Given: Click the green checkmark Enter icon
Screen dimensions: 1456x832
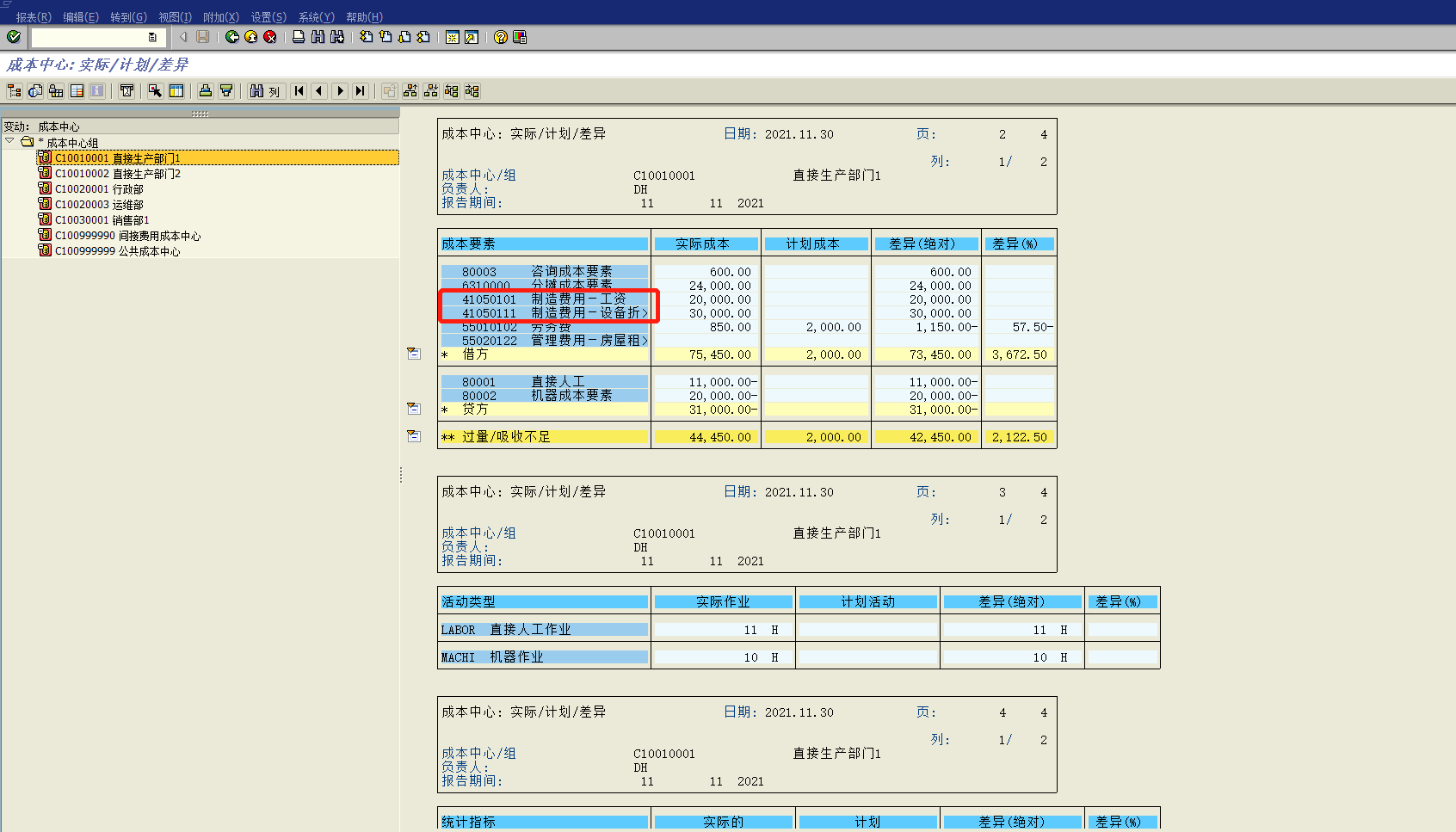Looking at the screenshot, I should [x=14, y=37].
